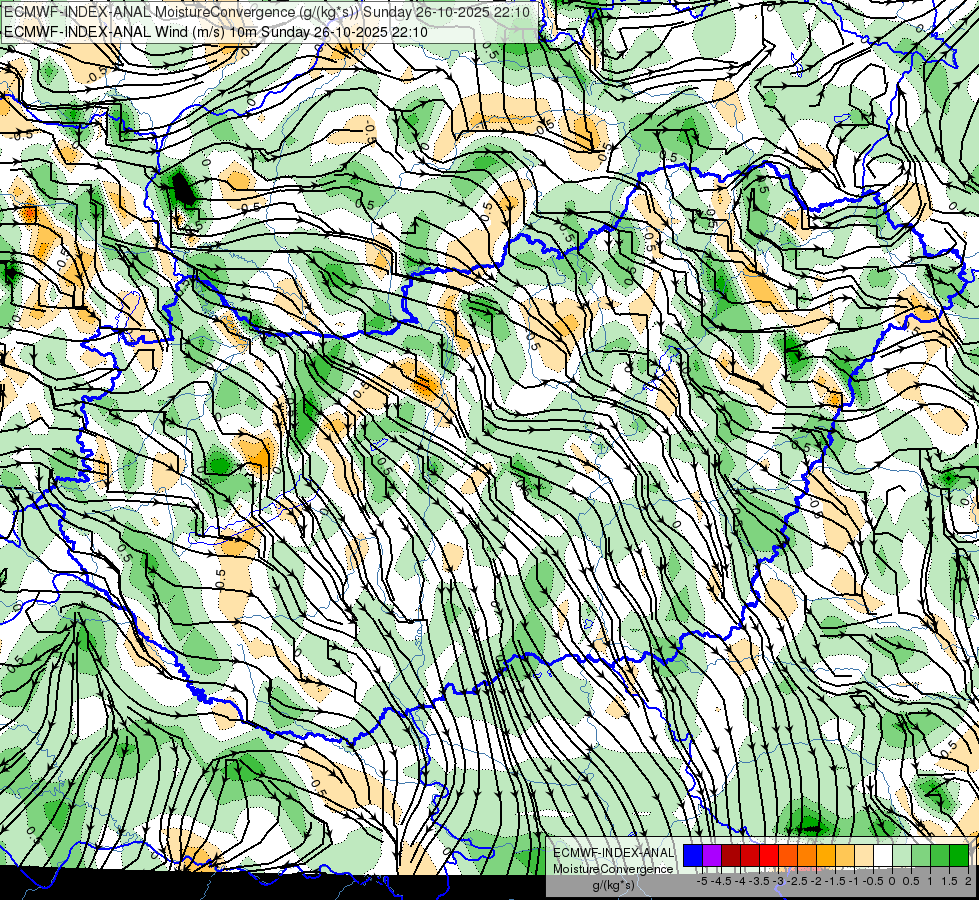
Task: Click the -1.5 tick label in the legend
Action: coord(835,881)
